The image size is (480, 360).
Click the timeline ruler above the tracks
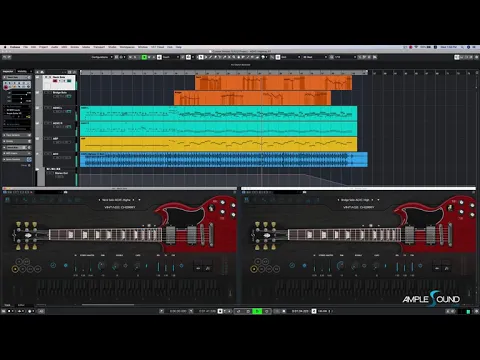[224, 72]
